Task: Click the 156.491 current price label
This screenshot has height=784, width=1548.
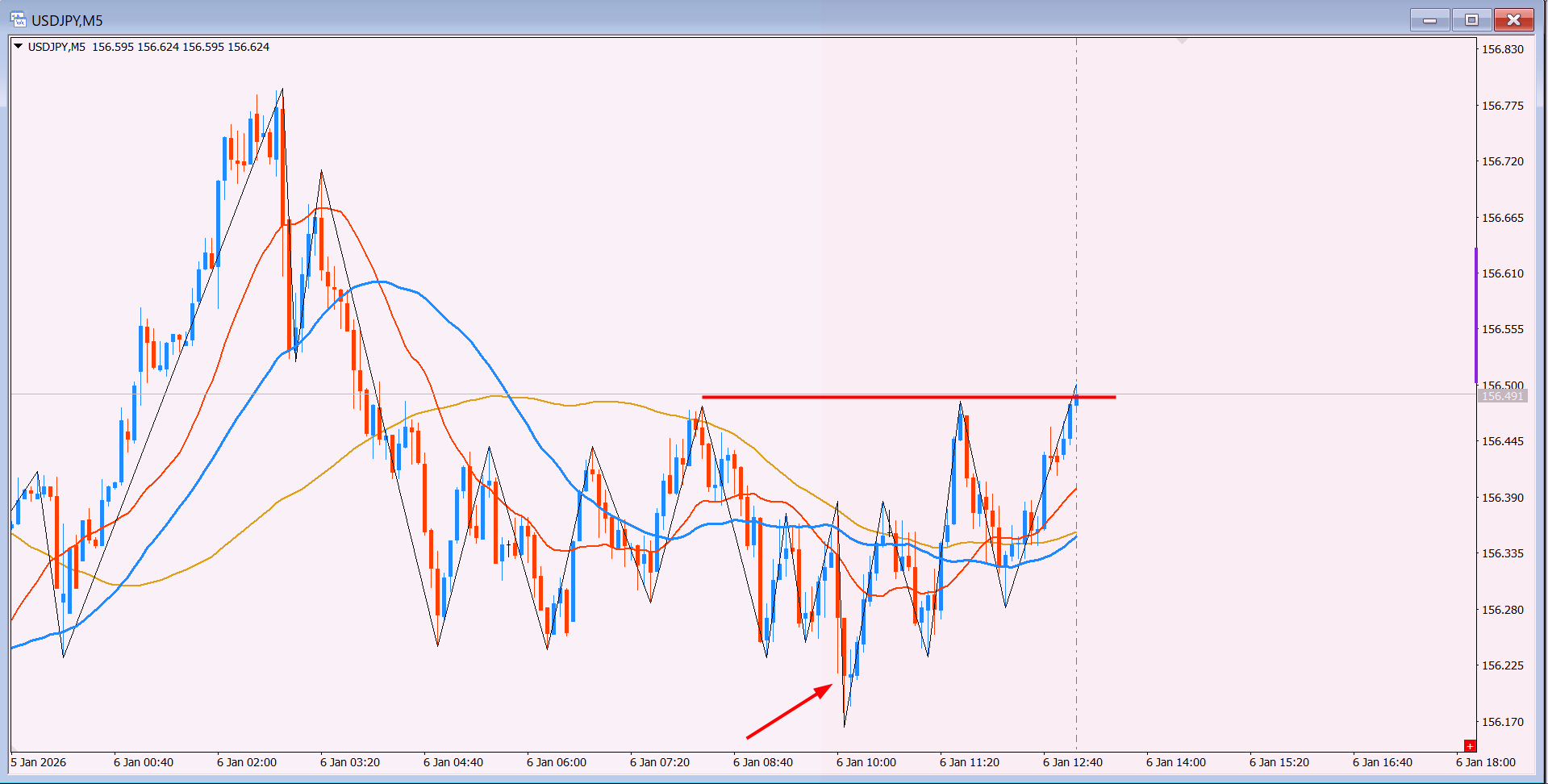Action: pos(1502,396)
